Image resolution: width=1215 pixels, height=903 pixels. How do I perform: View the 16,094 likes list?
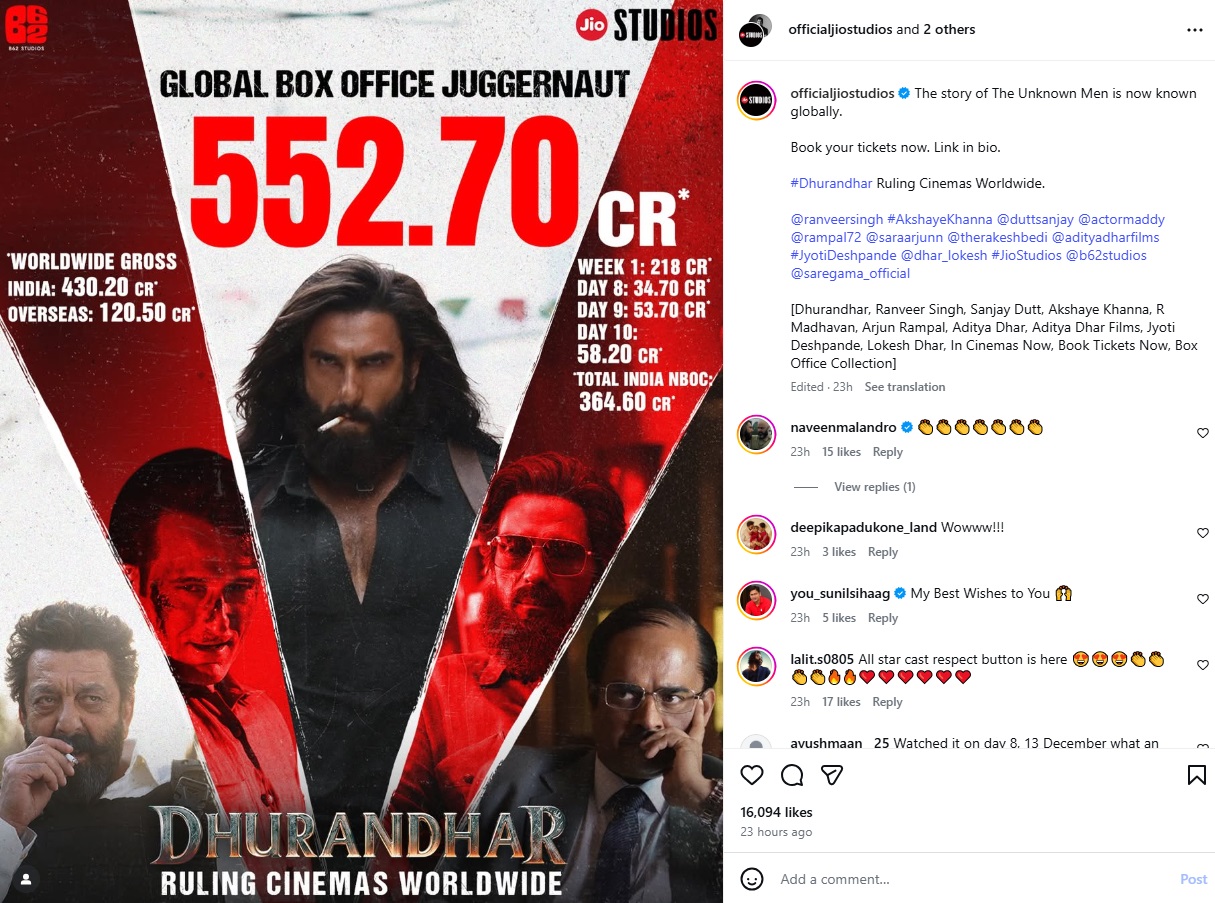tap(776, 812)
